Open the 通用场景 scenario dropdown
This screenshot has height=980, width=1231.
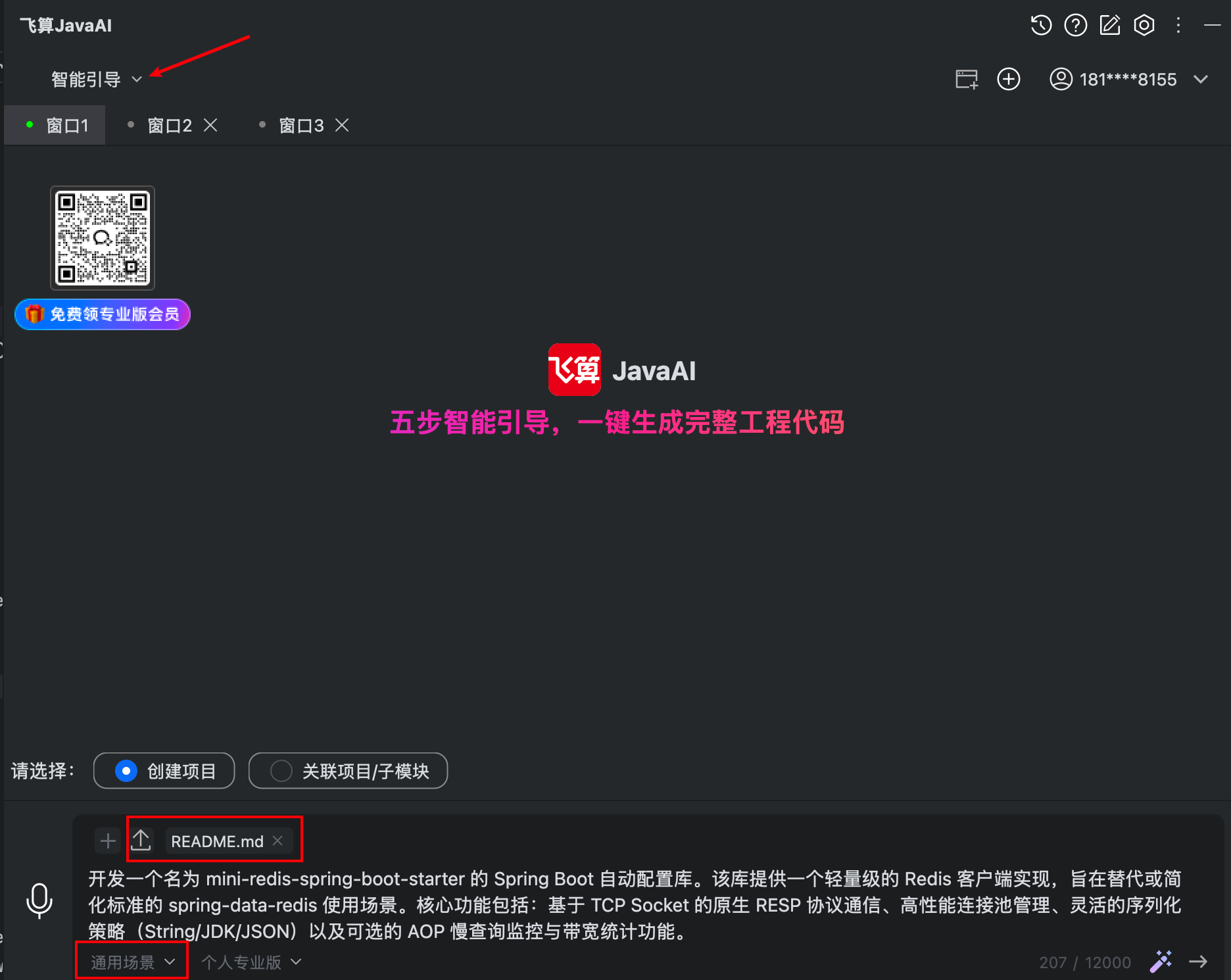[132, 962]
